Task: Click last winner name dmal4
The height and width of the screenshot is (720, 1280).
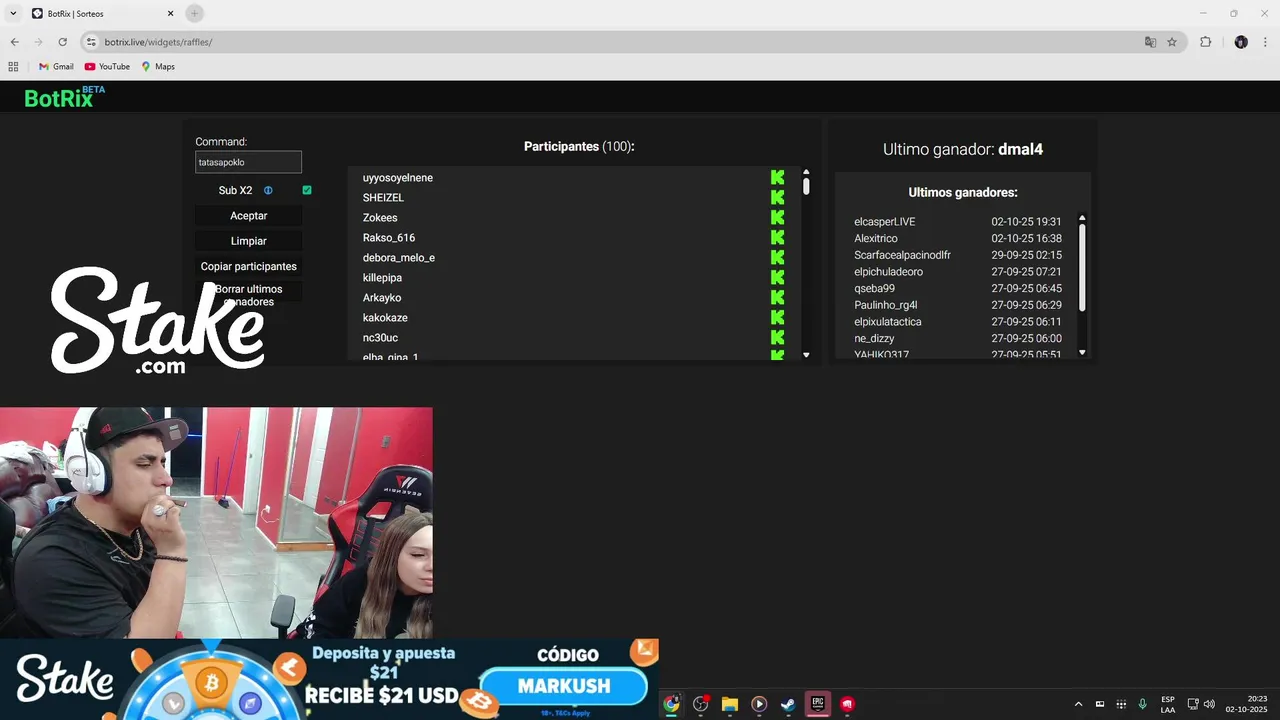Action: (1020, 149)
